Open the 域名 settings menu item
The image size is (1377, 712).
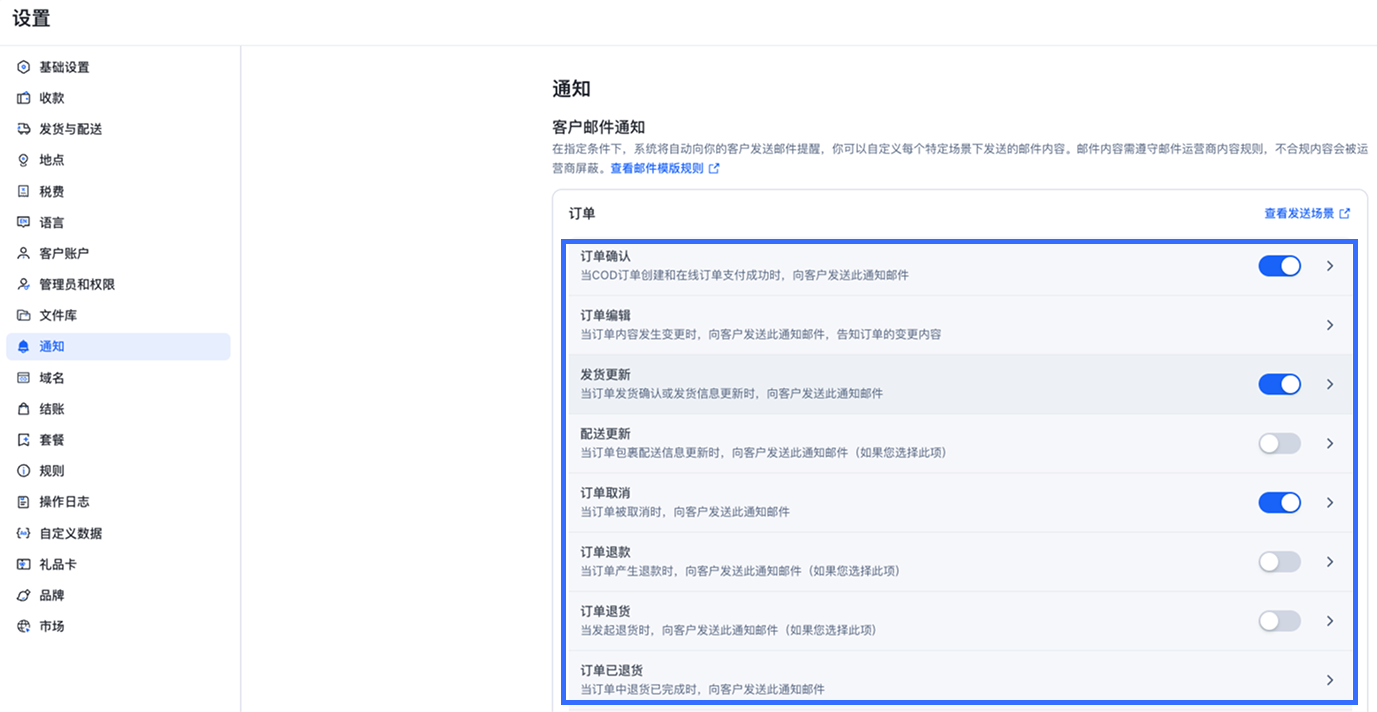[x=52, y=378]
